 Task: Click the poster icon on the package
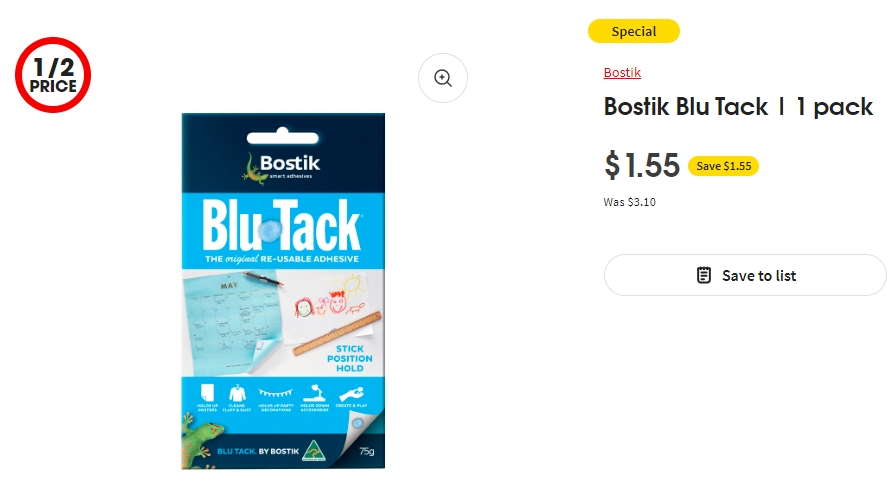pos(207,392)
